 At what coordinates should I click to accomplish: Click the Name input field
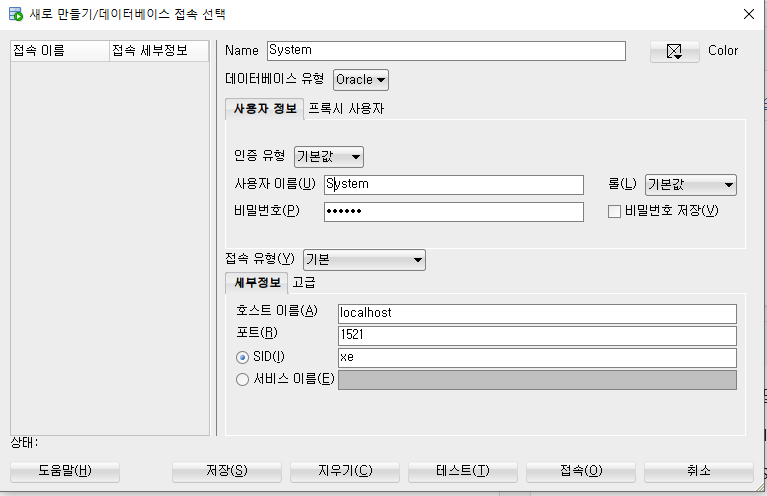pos(446,51)
